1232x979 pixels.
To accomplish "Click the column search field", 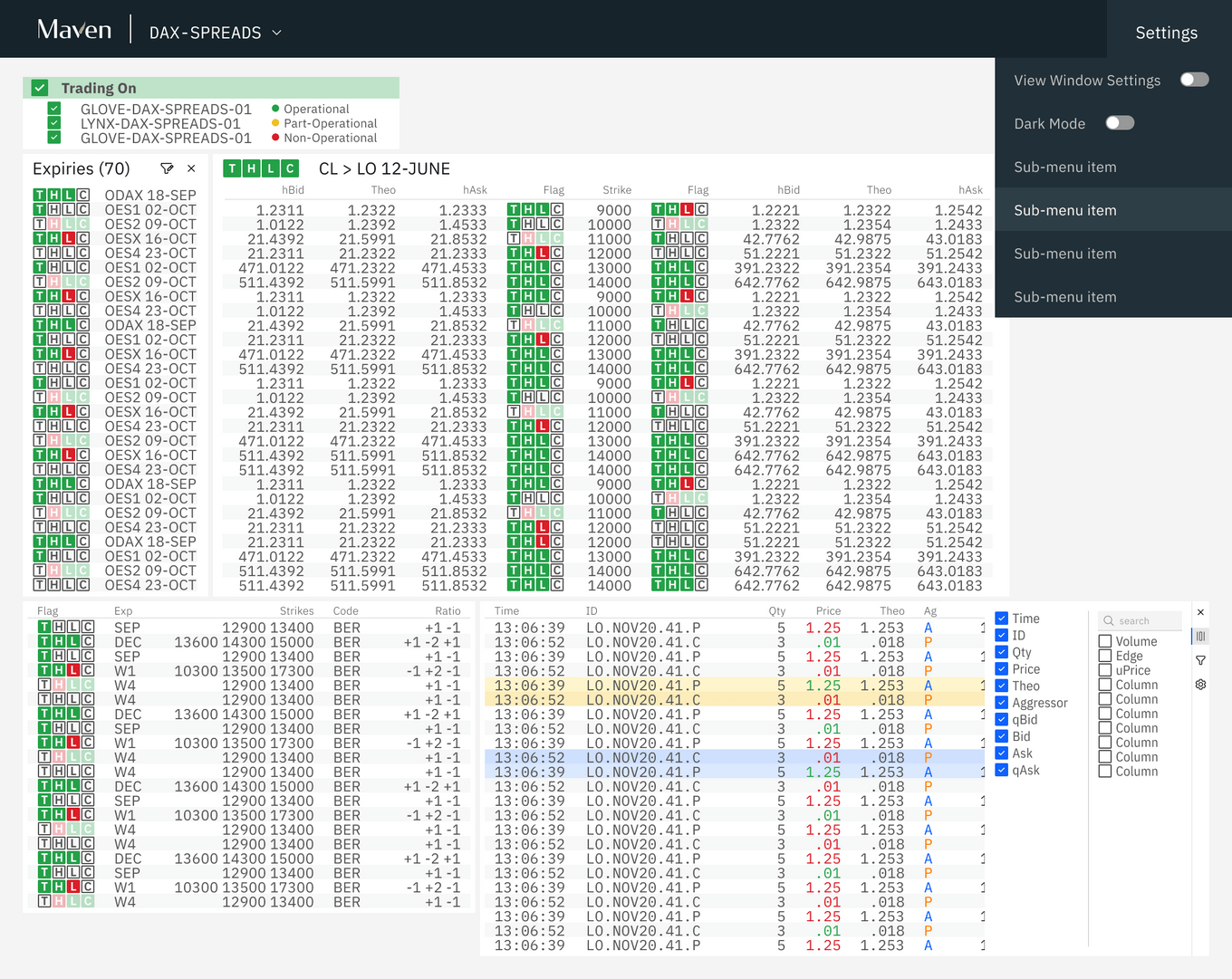I will [x=1141, y=620].
